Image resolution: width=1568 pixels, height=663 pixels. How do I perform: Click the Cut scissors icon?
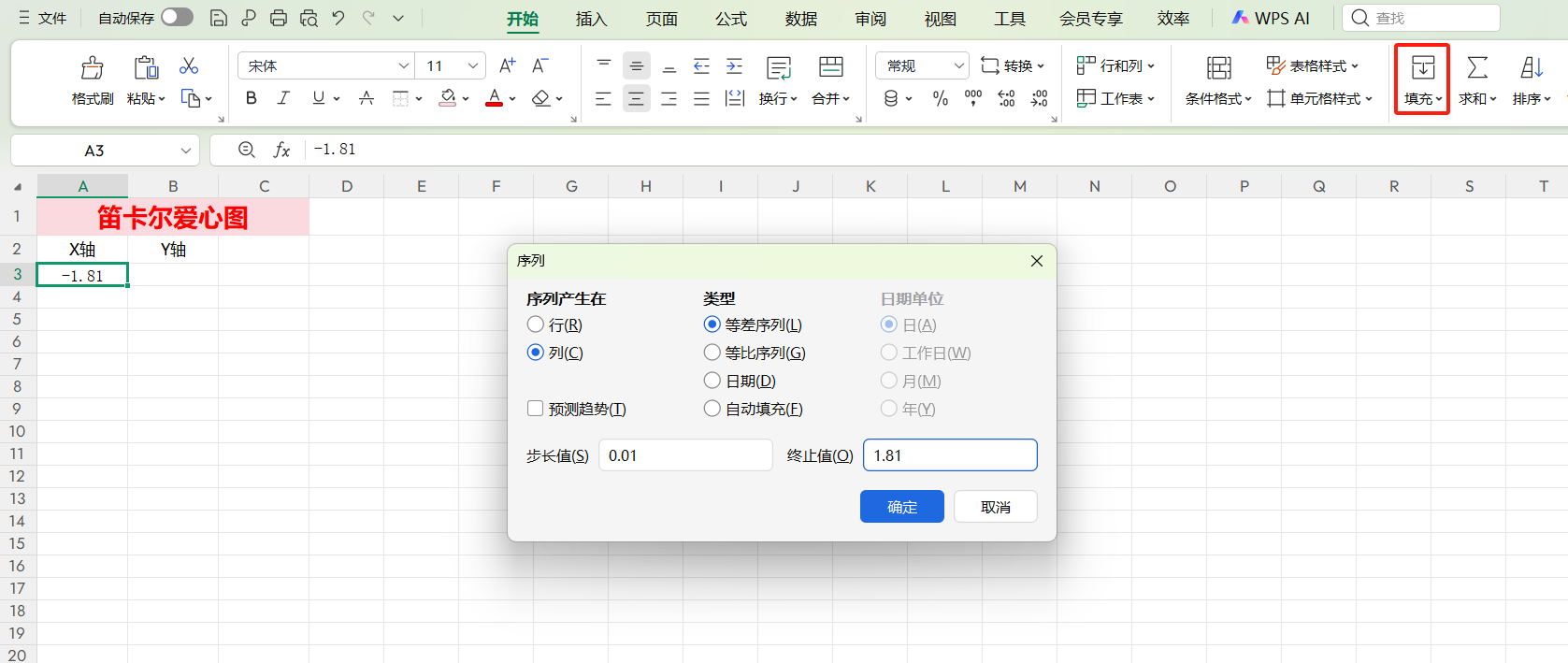pos(189,65)
